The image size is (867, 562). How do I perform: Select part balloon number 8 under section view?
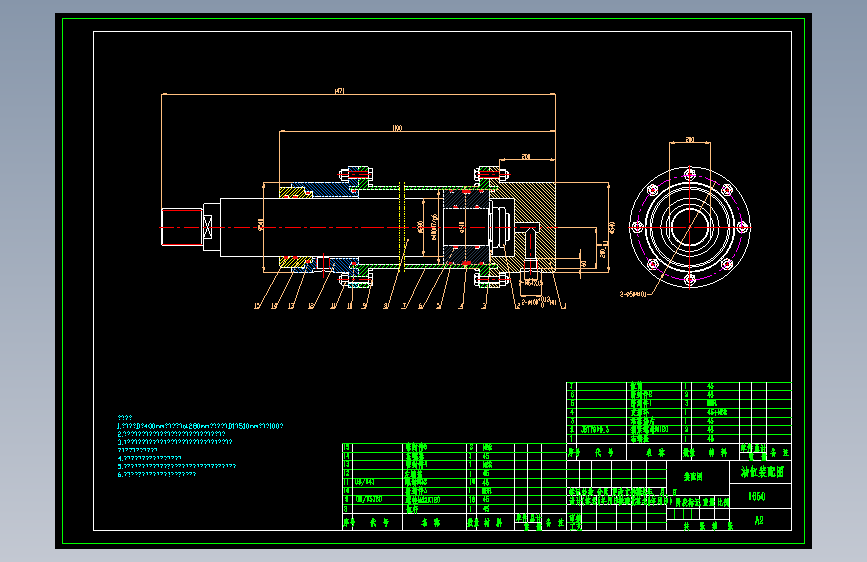[385, 306]
